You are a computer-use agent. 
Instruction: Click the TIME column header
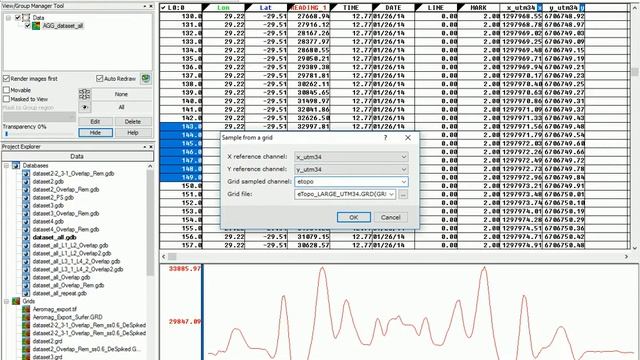pyautogui.click(x=351, y=8)
